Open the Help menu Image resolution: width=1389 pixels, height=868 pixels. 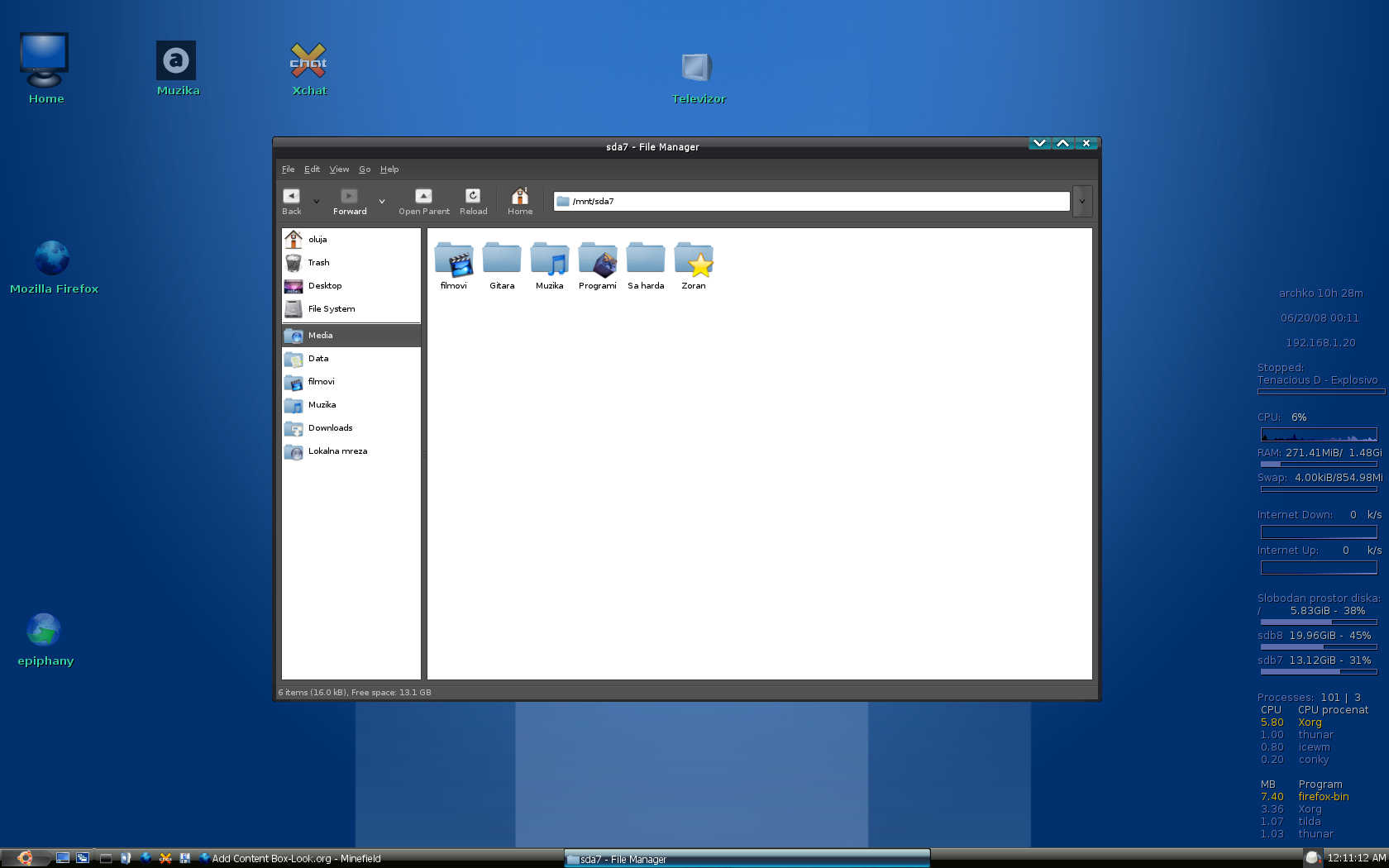389,169
